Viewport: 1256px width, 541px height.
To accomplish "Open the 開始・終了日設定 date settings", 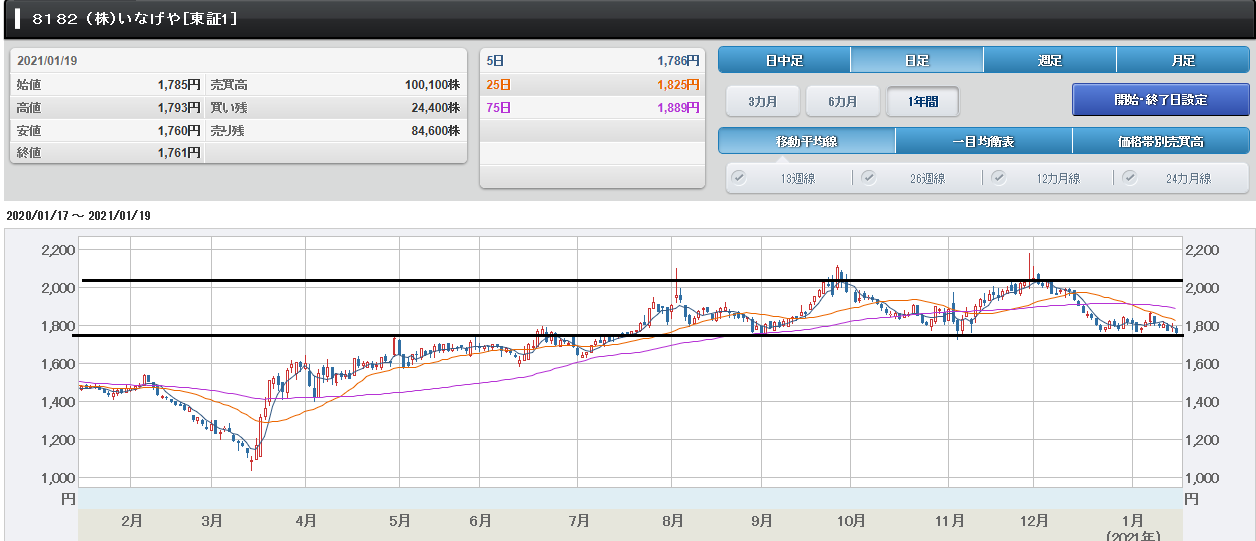I will pos(1160,100).
